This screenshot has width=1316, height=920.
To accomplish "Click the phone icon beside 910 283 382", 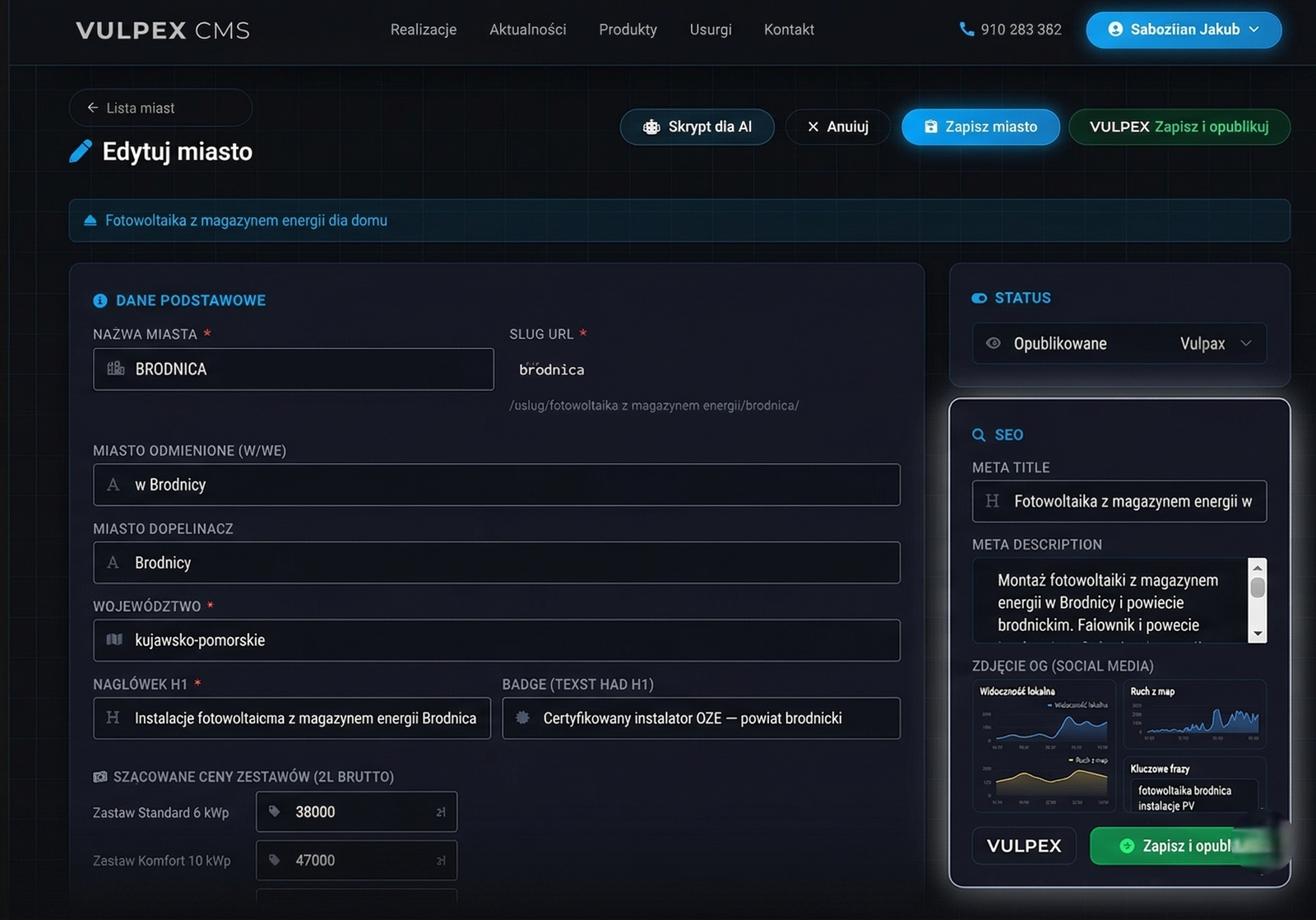I will coord(966,29).
